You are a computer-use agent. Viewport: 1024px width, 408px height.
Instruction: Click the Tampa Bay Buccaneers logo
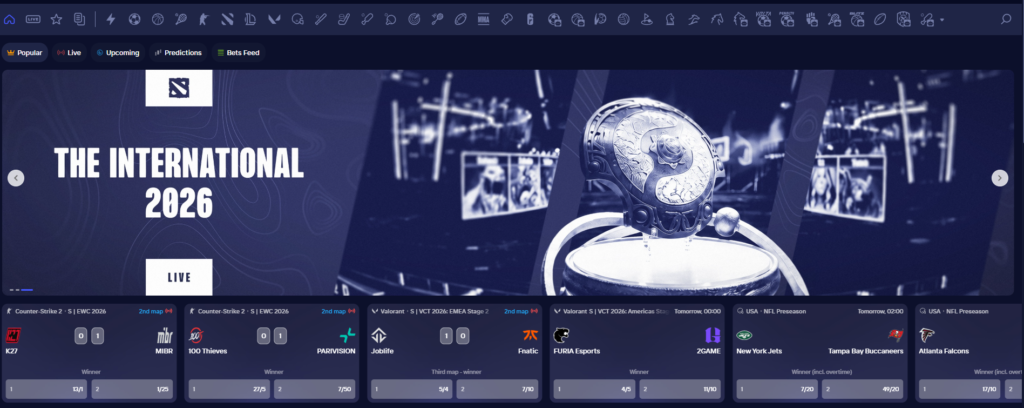pos(895,336)
